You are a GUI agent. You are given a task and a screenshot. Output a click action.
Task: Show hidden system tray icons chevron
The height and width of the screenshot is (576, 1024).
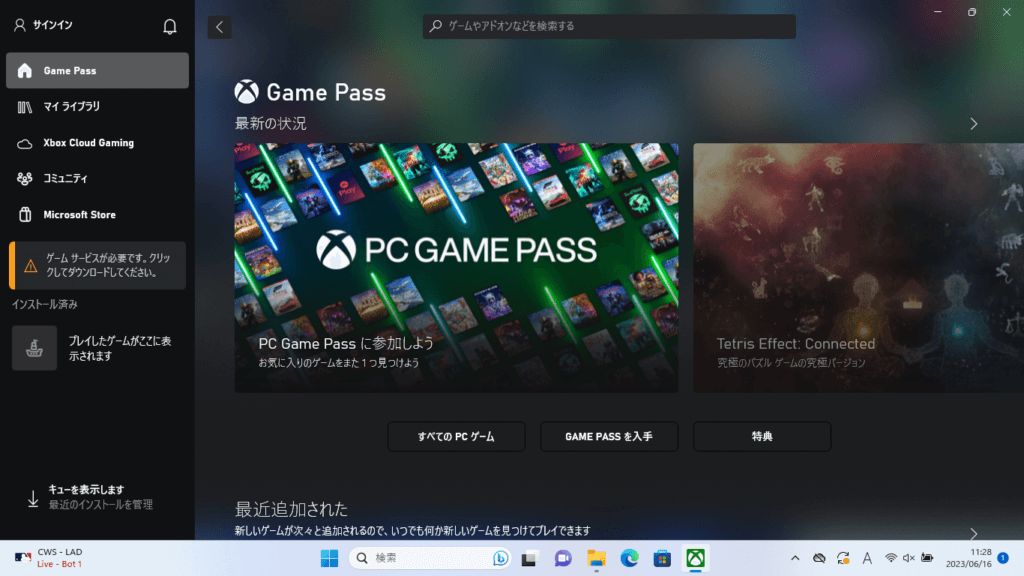[x=795, y=558]
